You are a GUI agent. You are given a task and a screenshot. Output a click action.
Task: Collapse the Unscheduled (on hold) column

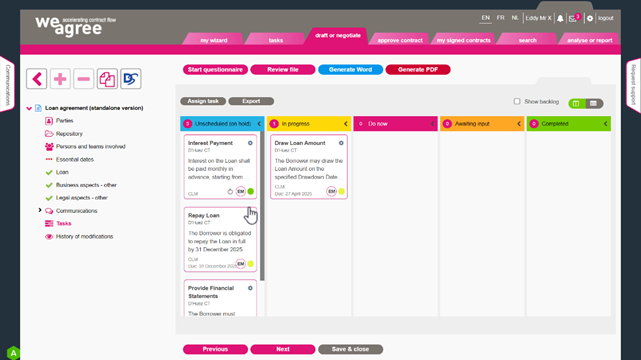tap(259, 124)
